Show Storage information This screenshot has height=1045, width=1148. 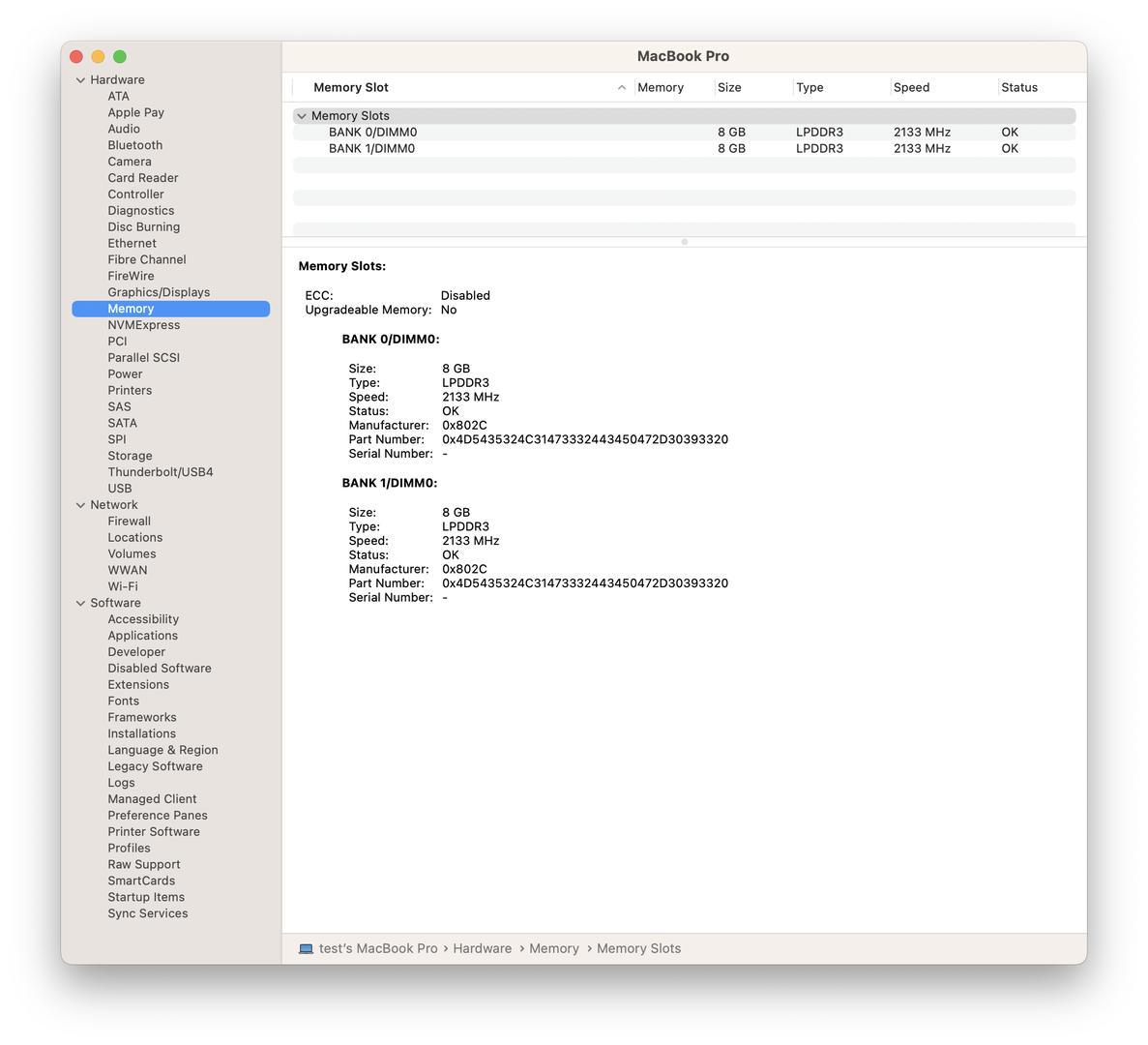point(131,456)
